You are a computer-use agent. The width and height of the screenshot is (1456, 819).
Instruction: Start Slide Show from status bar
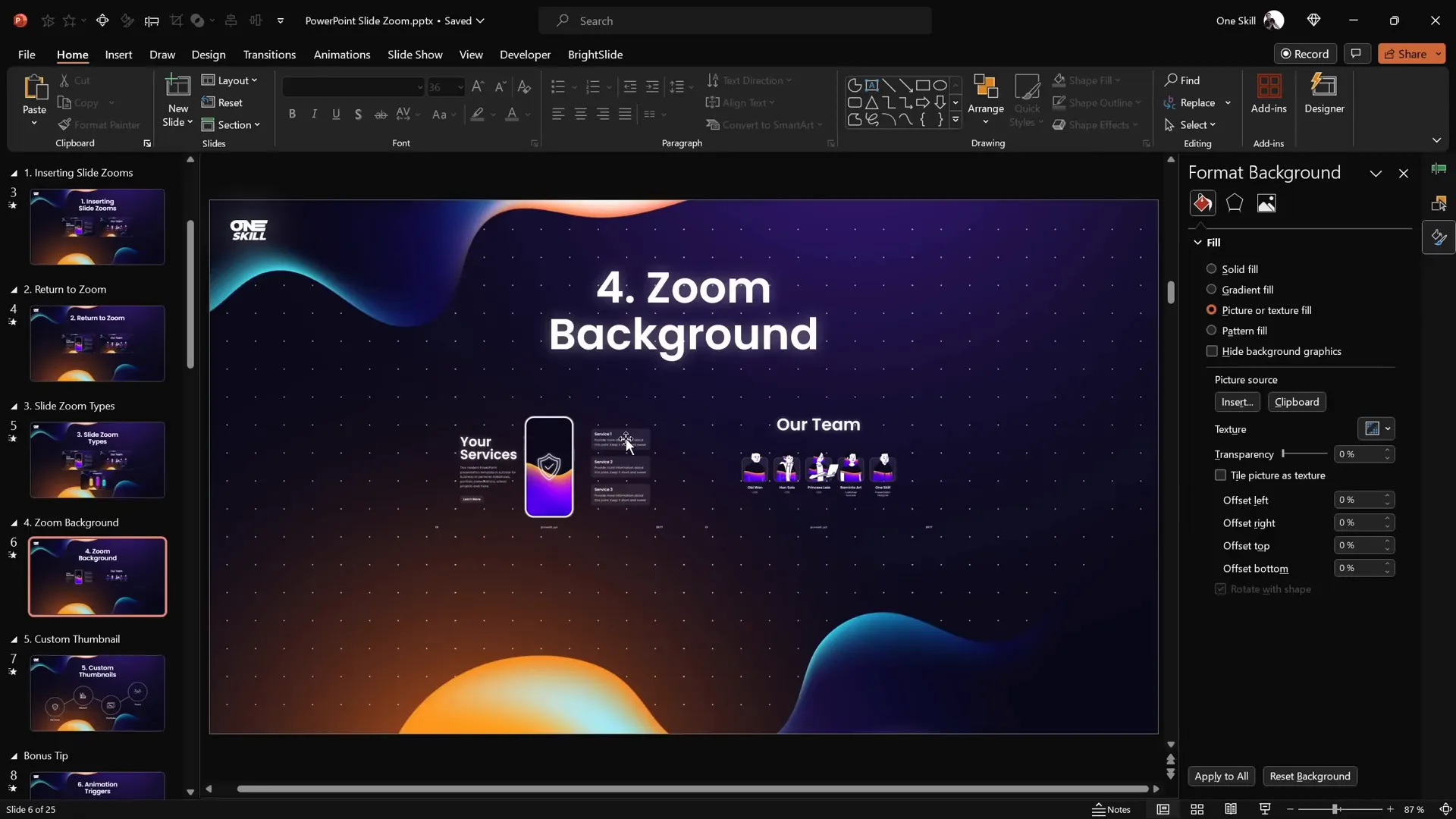pos(1264,809)
